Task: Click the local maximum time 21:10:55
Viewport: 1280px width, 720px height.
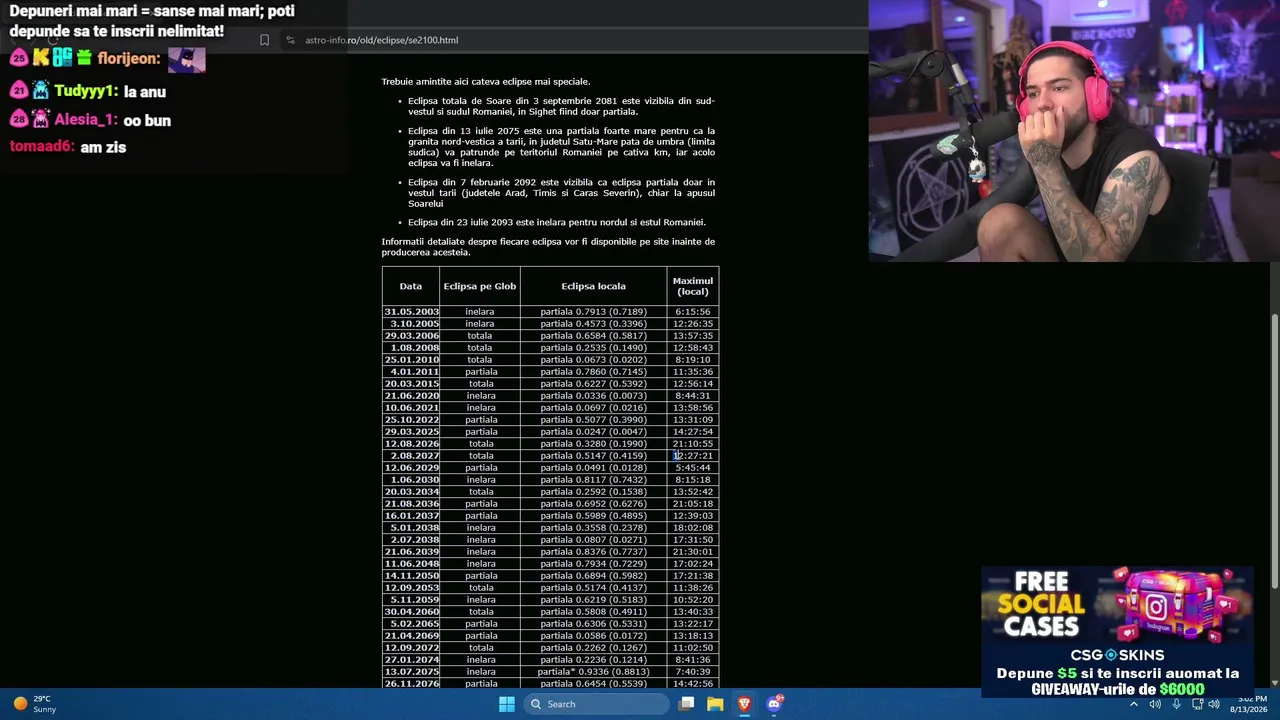Action: click(x=693, y=444)
